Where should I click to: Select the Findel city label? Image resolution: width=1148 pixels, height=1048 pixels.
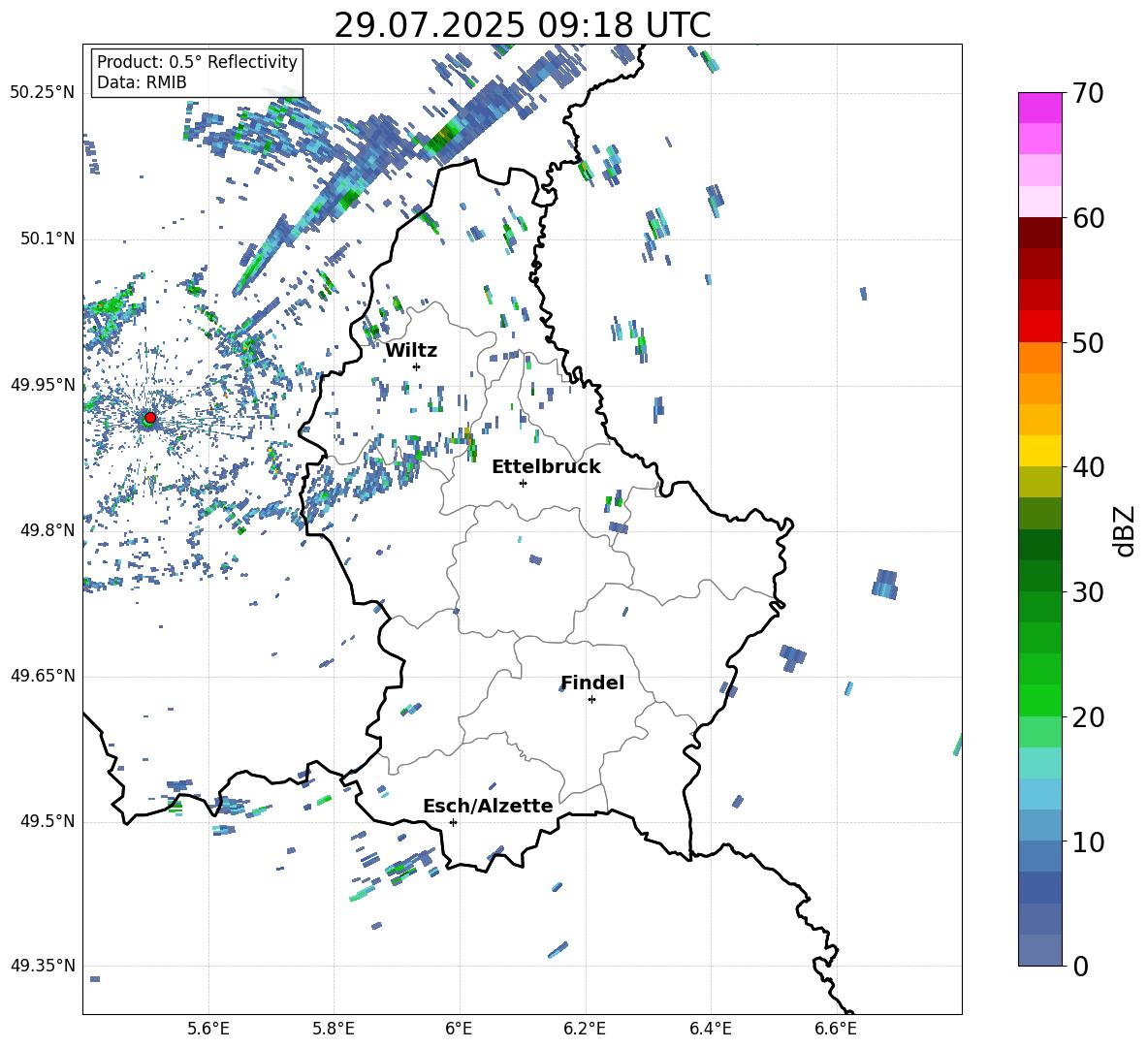(592, 683)
